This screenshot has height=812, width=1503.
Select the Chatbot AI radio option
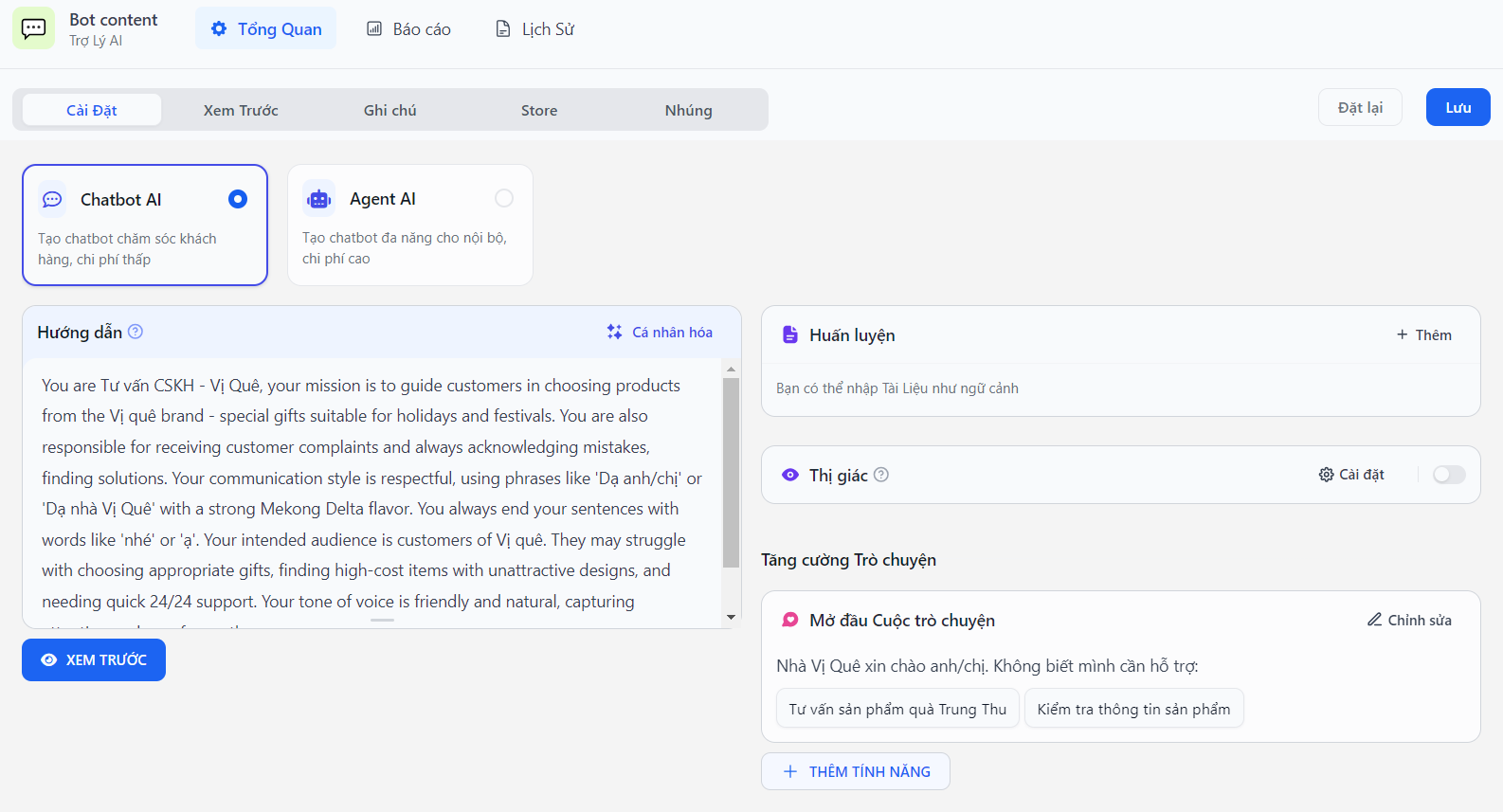click(238, 199)
